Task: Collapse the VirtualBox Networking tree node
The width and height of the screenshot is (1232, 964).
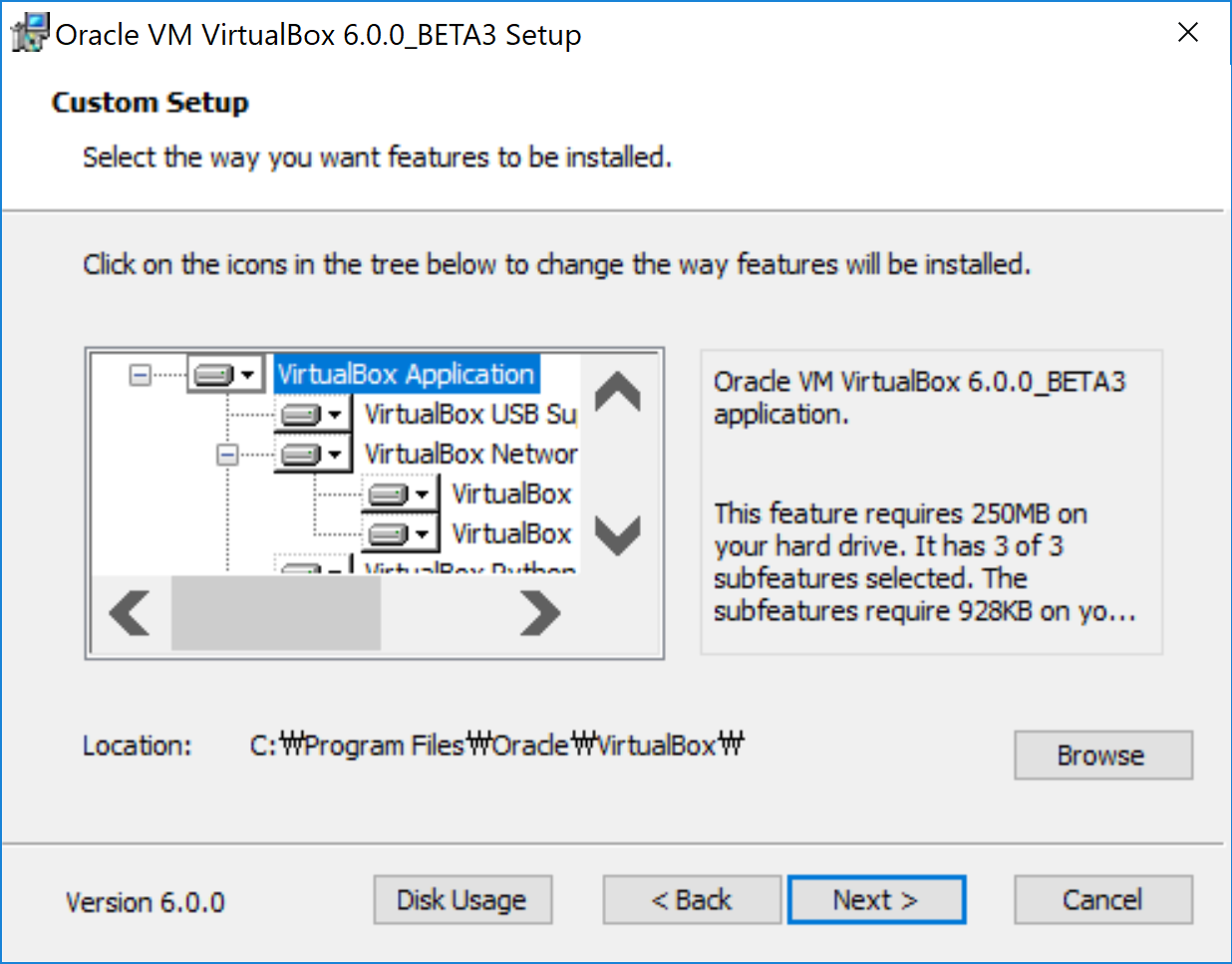Action: [227, 455]
